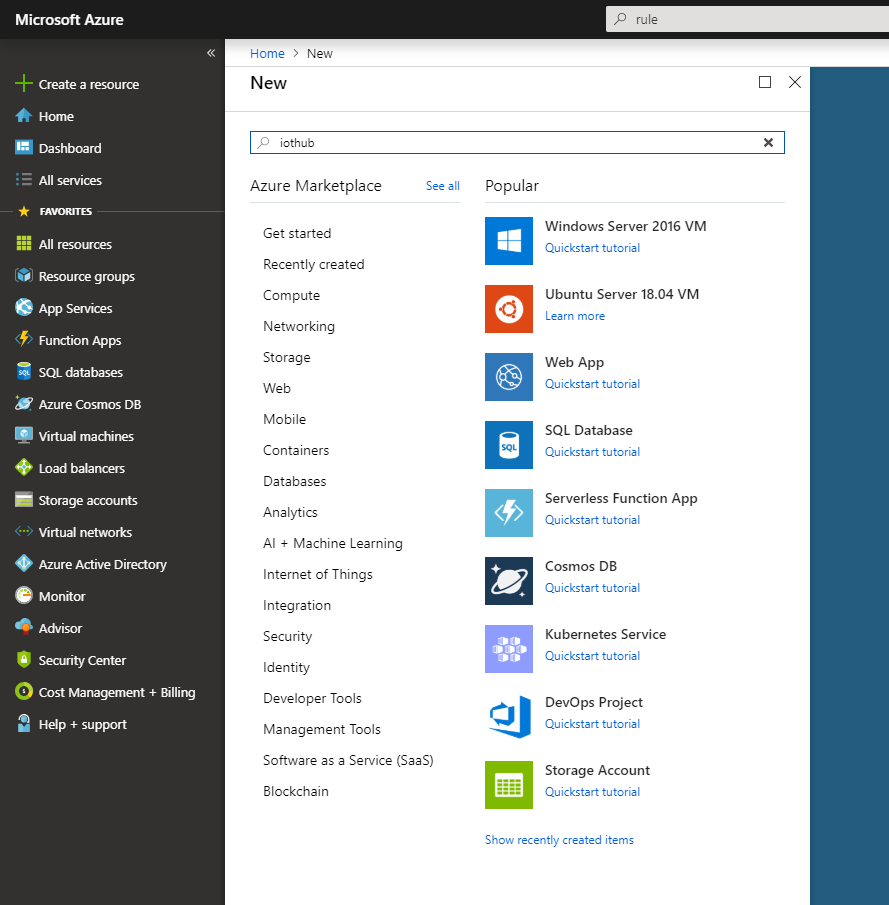Click the iothub marketplace search field
Viewport: 889px width, 905px height.
coord(517,143)
